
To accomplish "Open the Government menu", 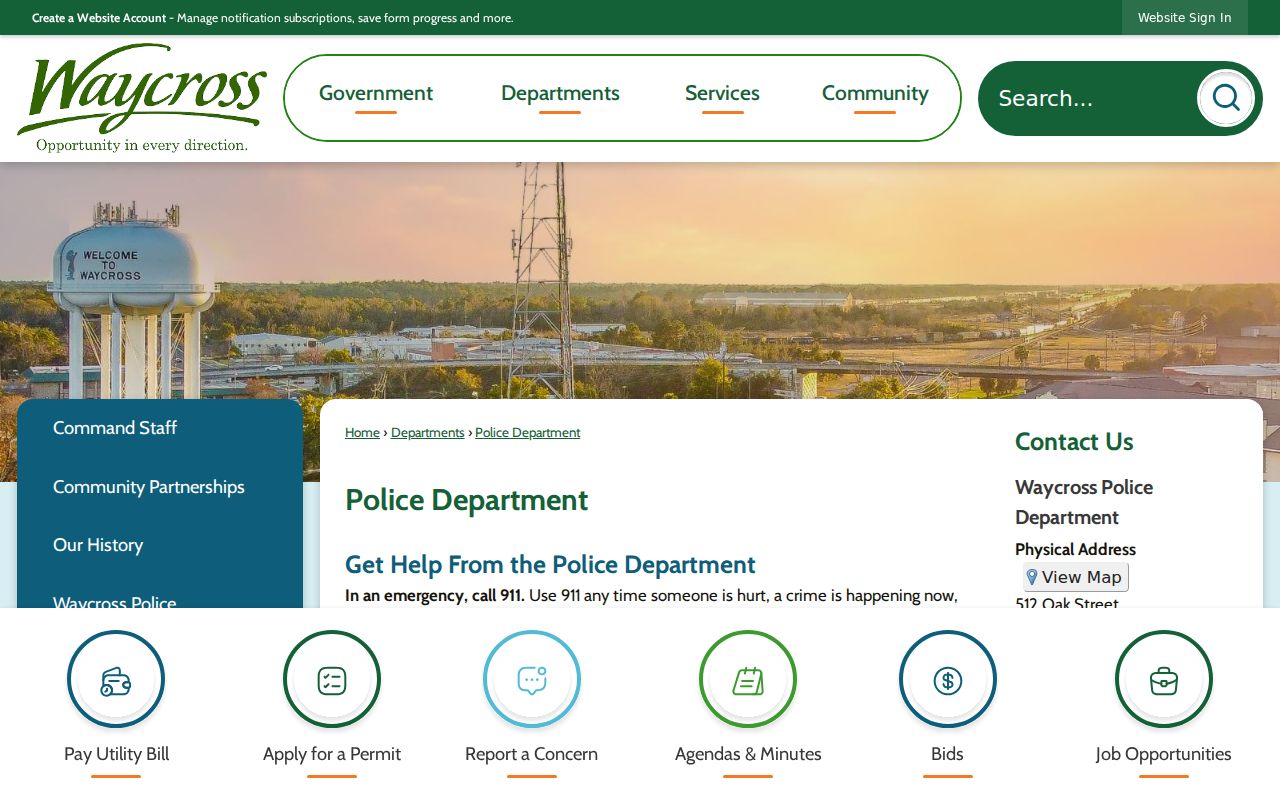I will click(376, 94).
